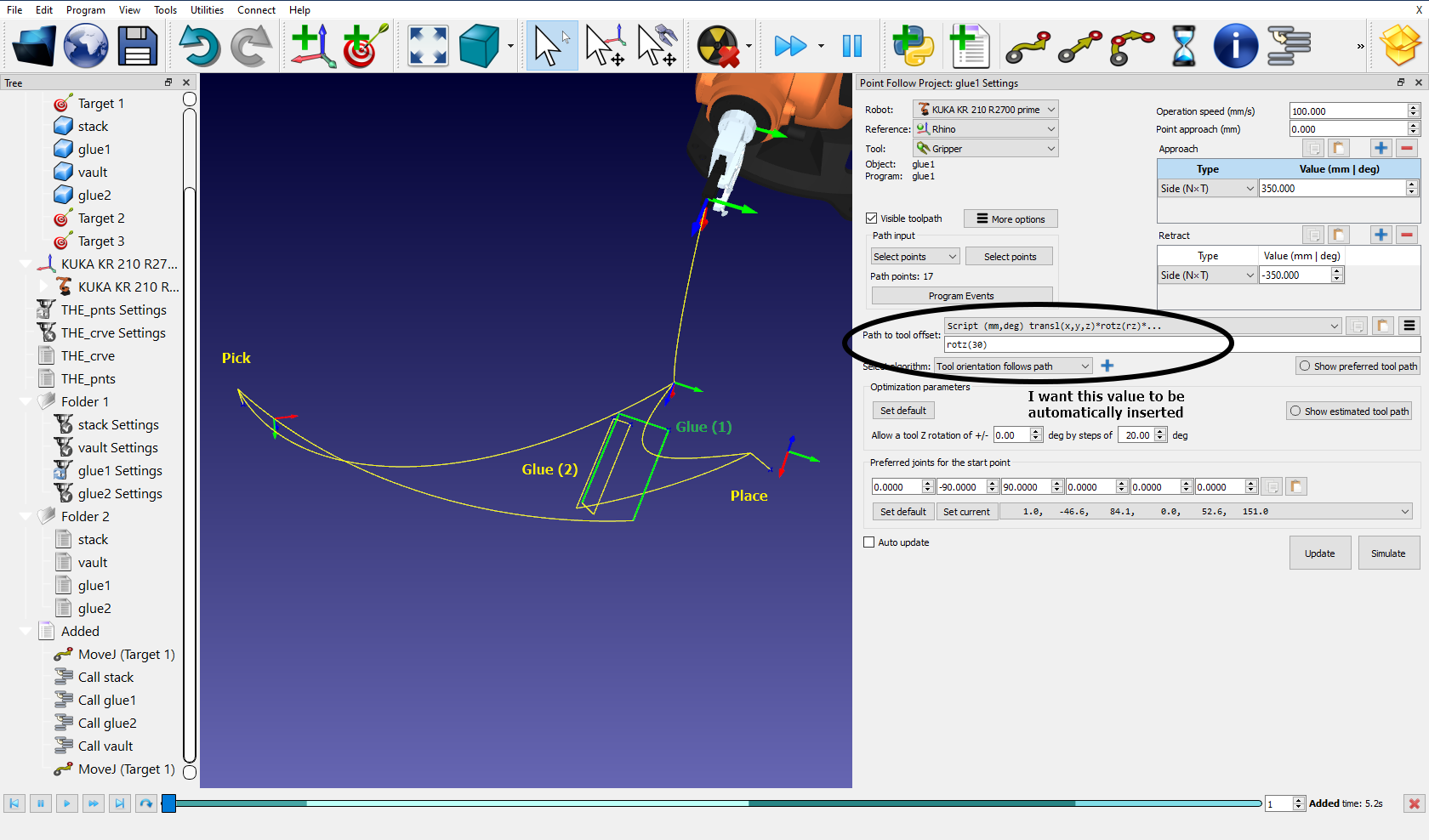Collapse the Folder 1 tree node

click(26, 401)
